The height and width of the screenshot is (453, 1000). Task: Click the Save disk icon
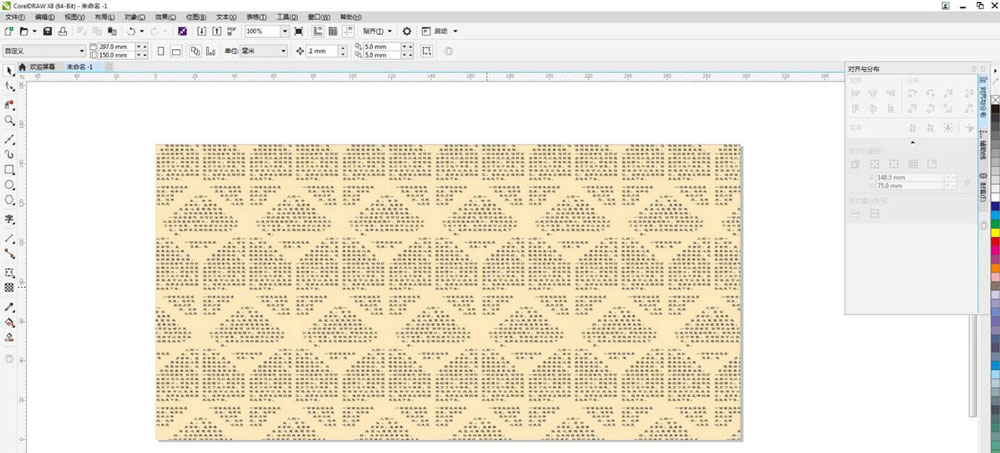click(48, 32)
